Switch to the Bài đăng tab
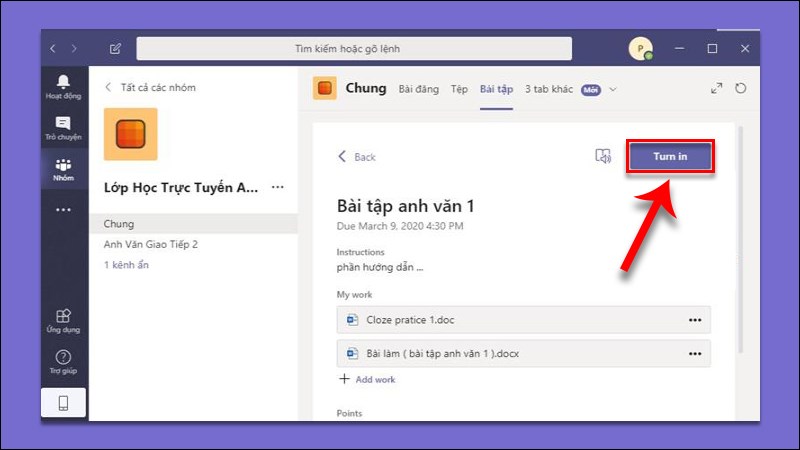The width and height of the screenshot is (800, 450). click(418, 89)
